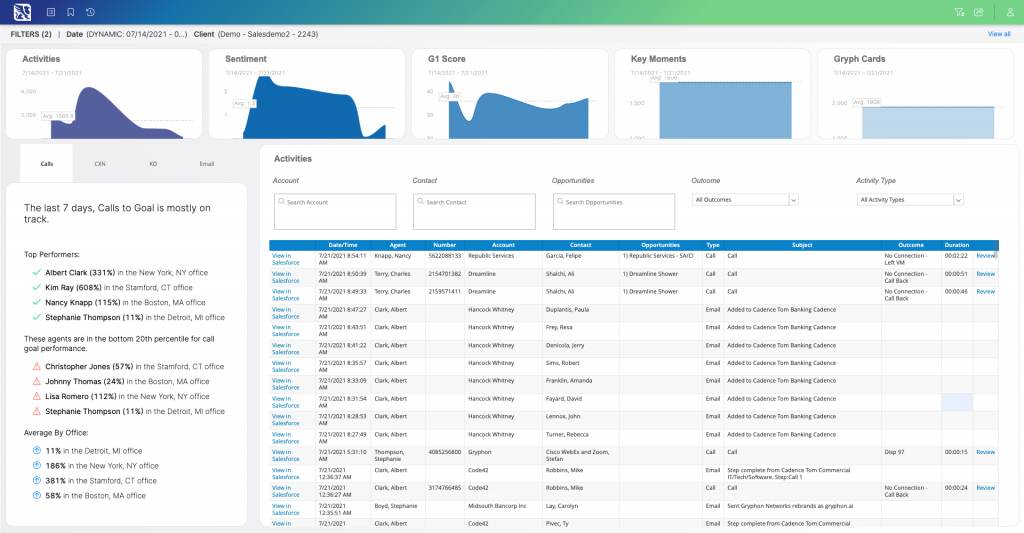The height and width of the screenshot is (533, 1024).
Task: Click the arrow icon beside 11% Detroit office
Action: 37,451
